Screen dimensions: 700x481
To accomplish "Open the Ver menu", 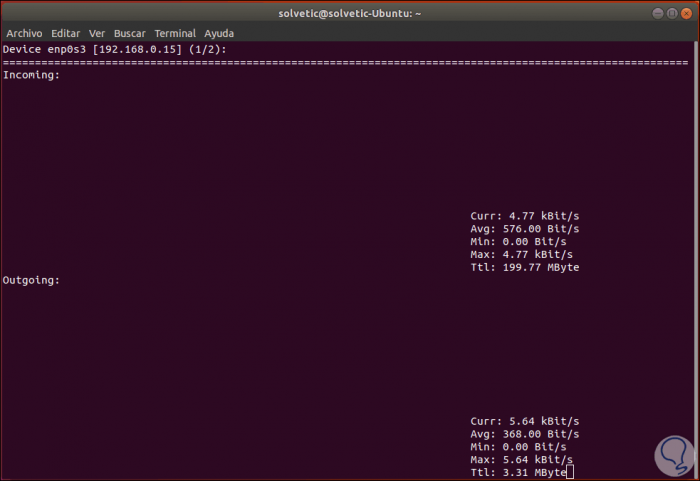I will pyautogui.click(x=97, y=33).
